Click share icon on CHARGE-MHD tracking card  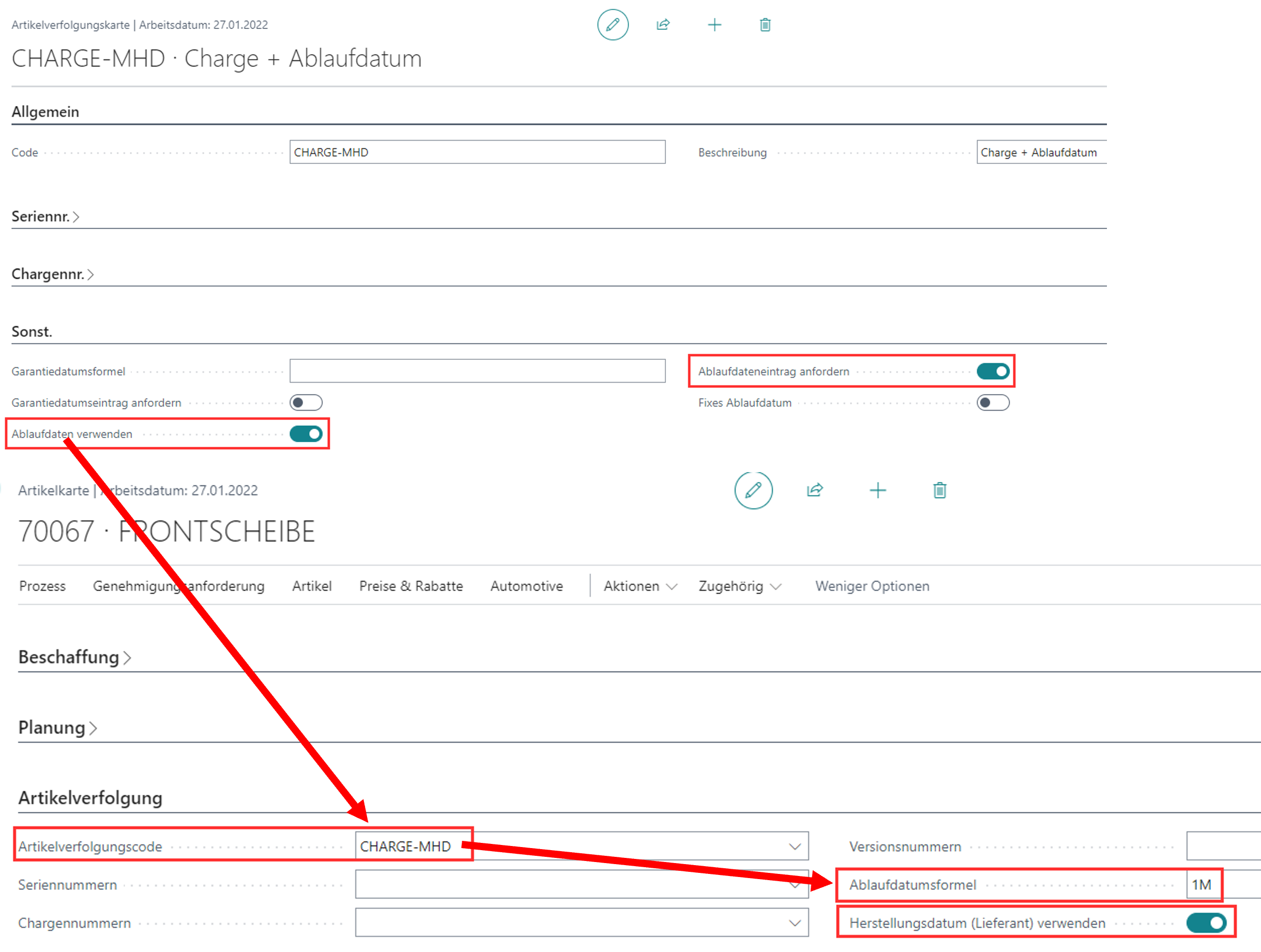click(662, 24)
